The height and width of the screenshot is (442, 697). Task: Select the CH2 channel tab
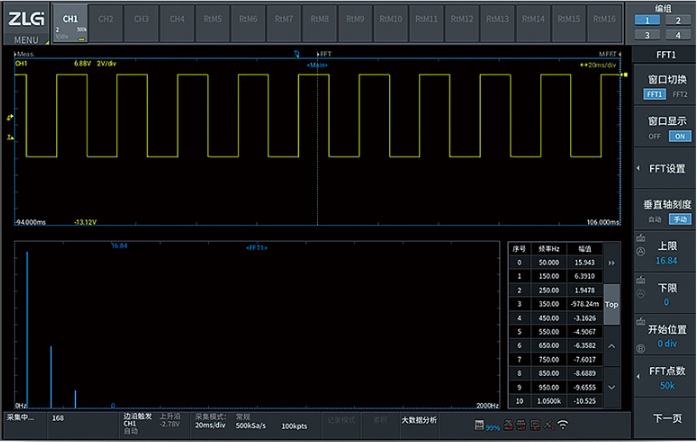(106, 23)
